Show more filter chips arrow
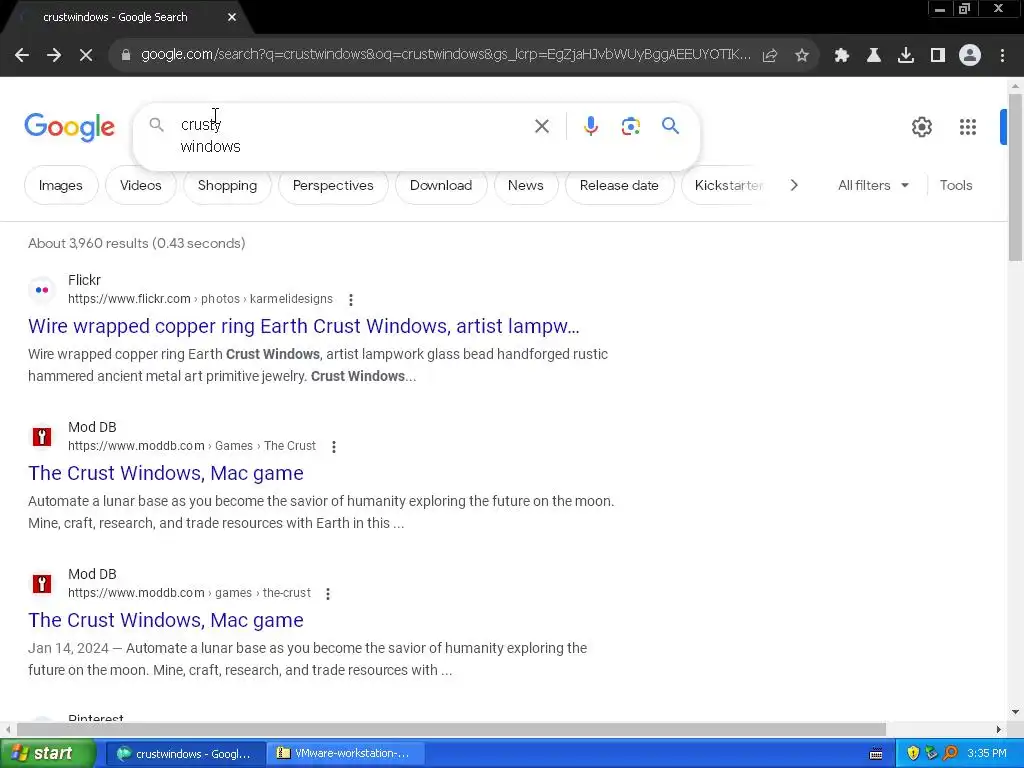 click(794, 185)
